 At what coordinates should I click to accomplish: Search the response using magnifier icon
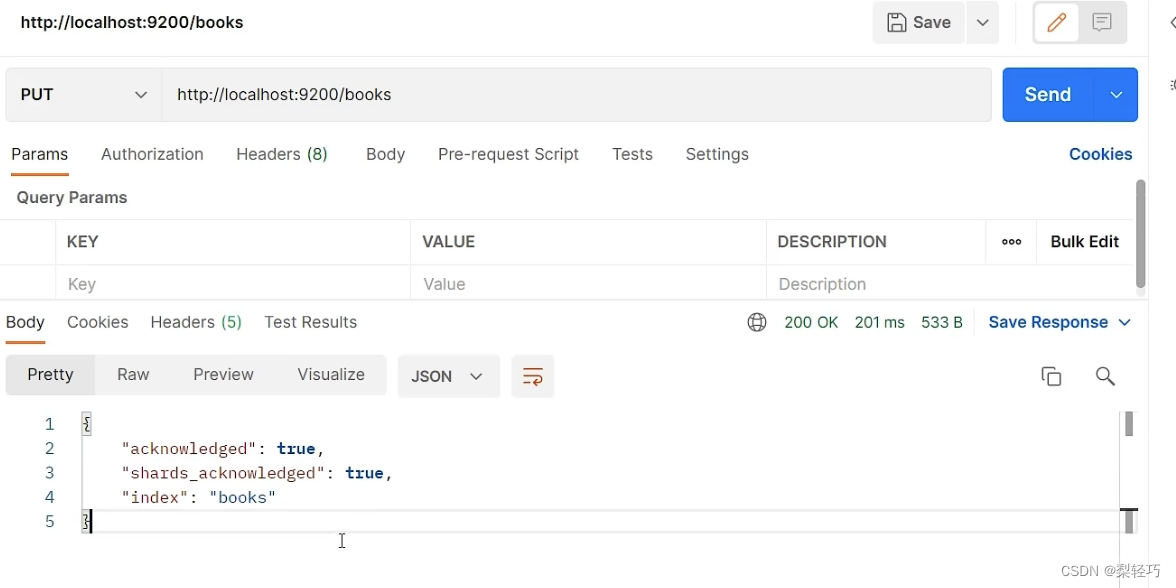1105,376
